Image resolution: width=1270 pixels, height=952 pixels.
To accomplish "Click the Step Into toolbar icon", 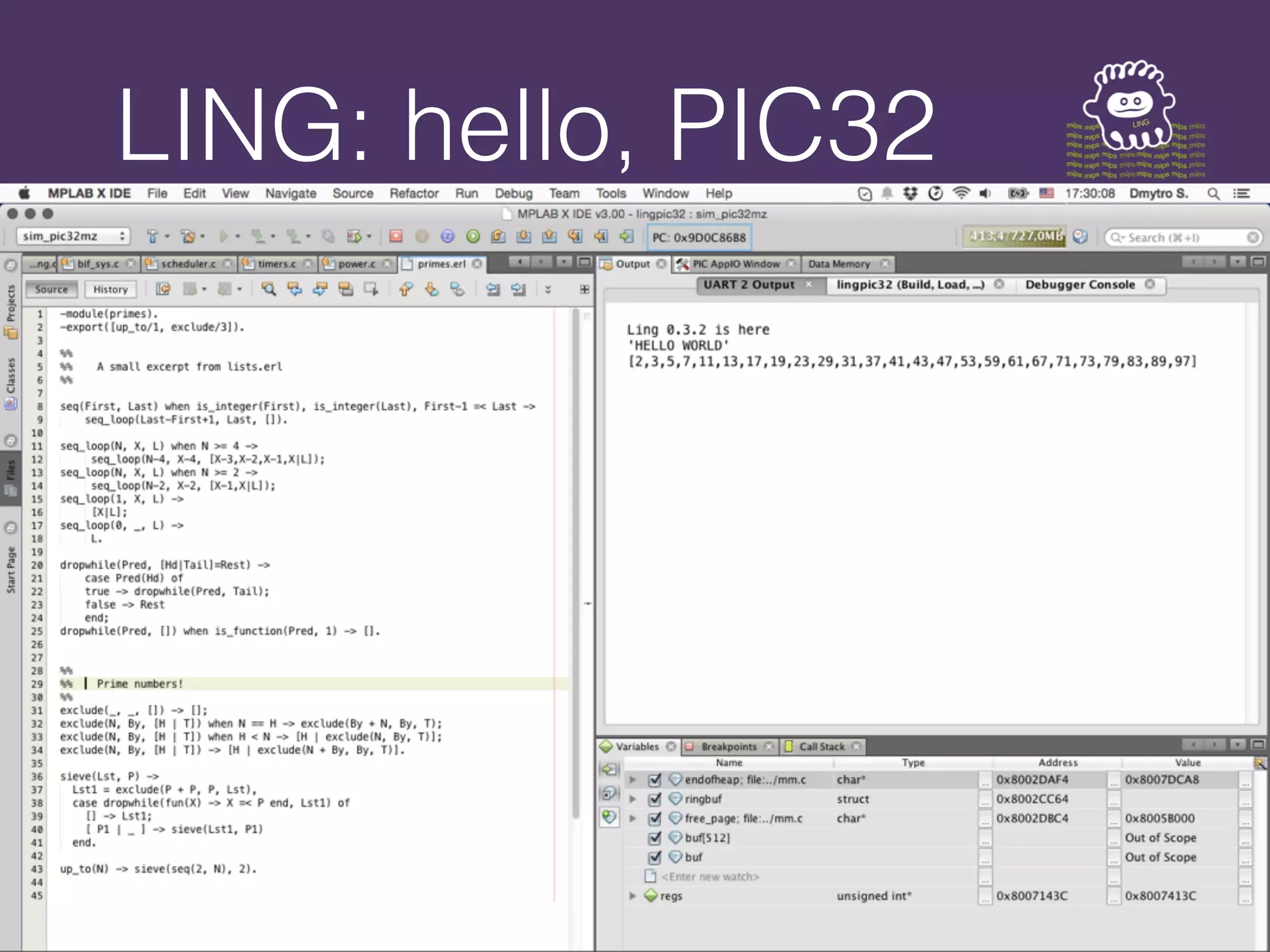I will (524, 236).
